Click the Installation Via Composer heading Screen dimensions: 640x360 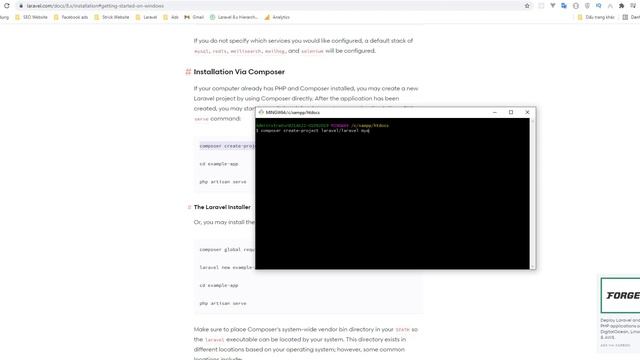[239, 72]
